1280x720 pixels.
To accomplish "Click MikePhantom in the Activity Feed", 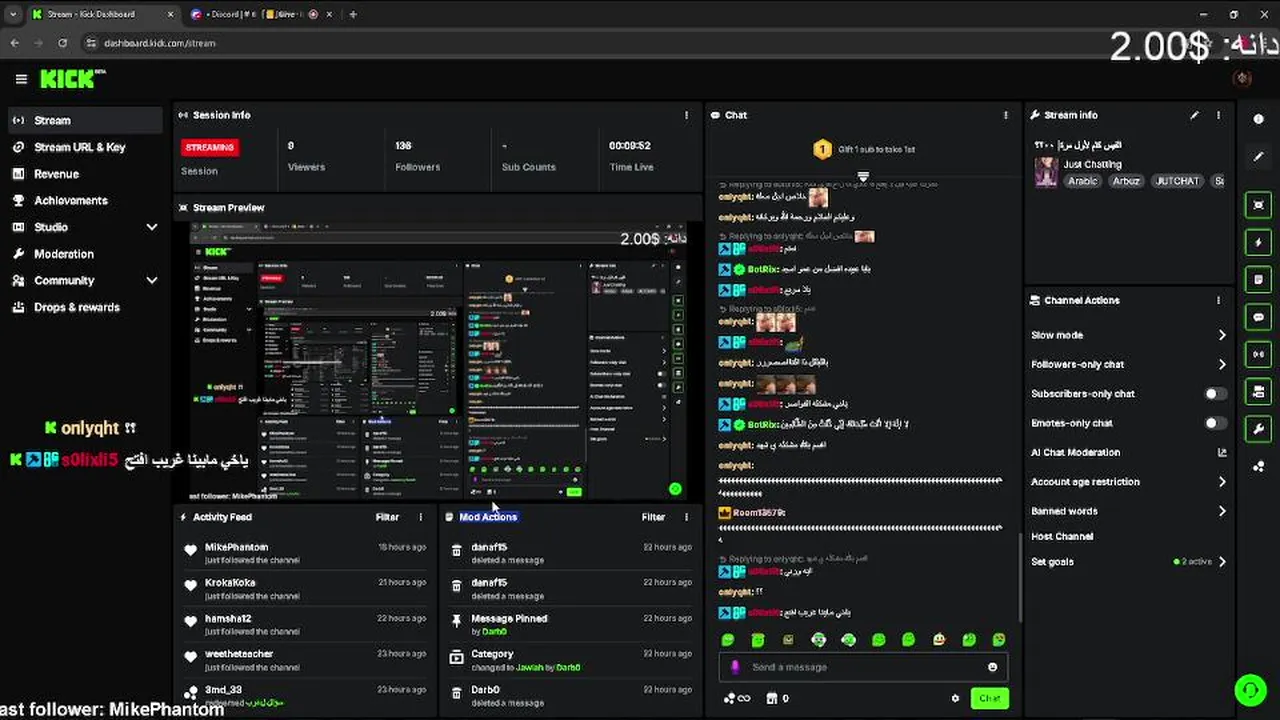I will point(236,548).
